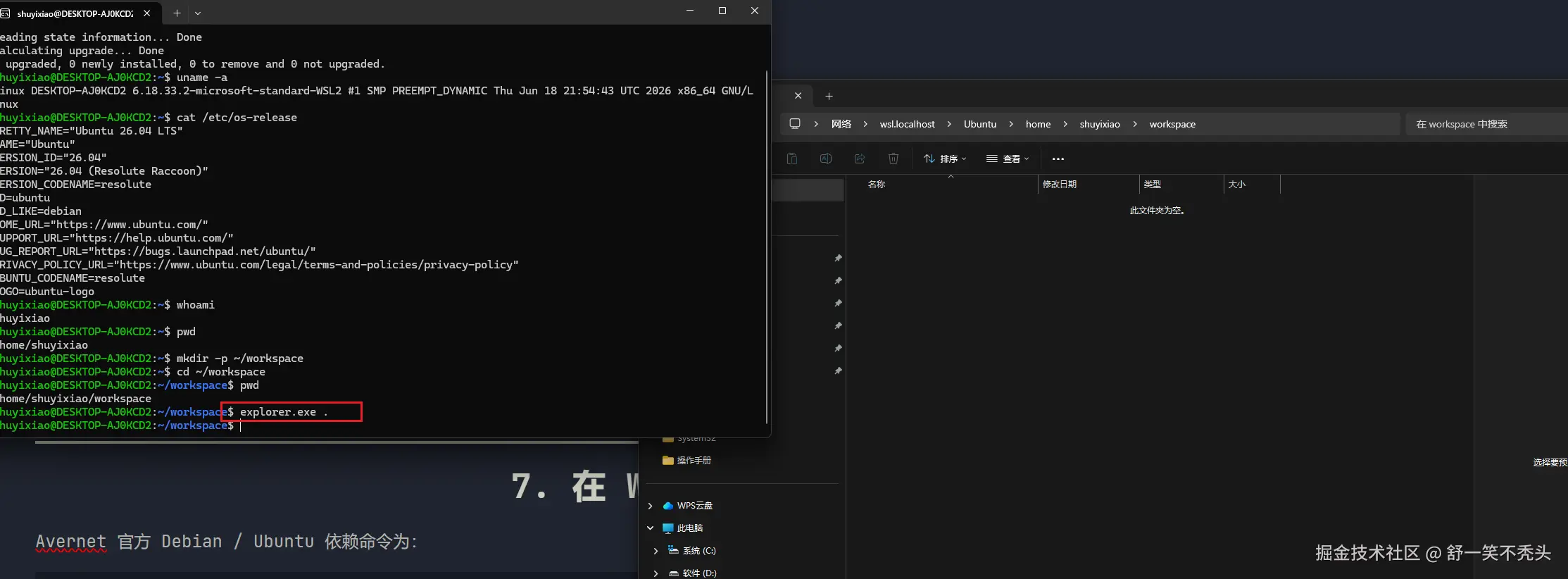Click the 系统 (C:) drive icon

(674, 550)
